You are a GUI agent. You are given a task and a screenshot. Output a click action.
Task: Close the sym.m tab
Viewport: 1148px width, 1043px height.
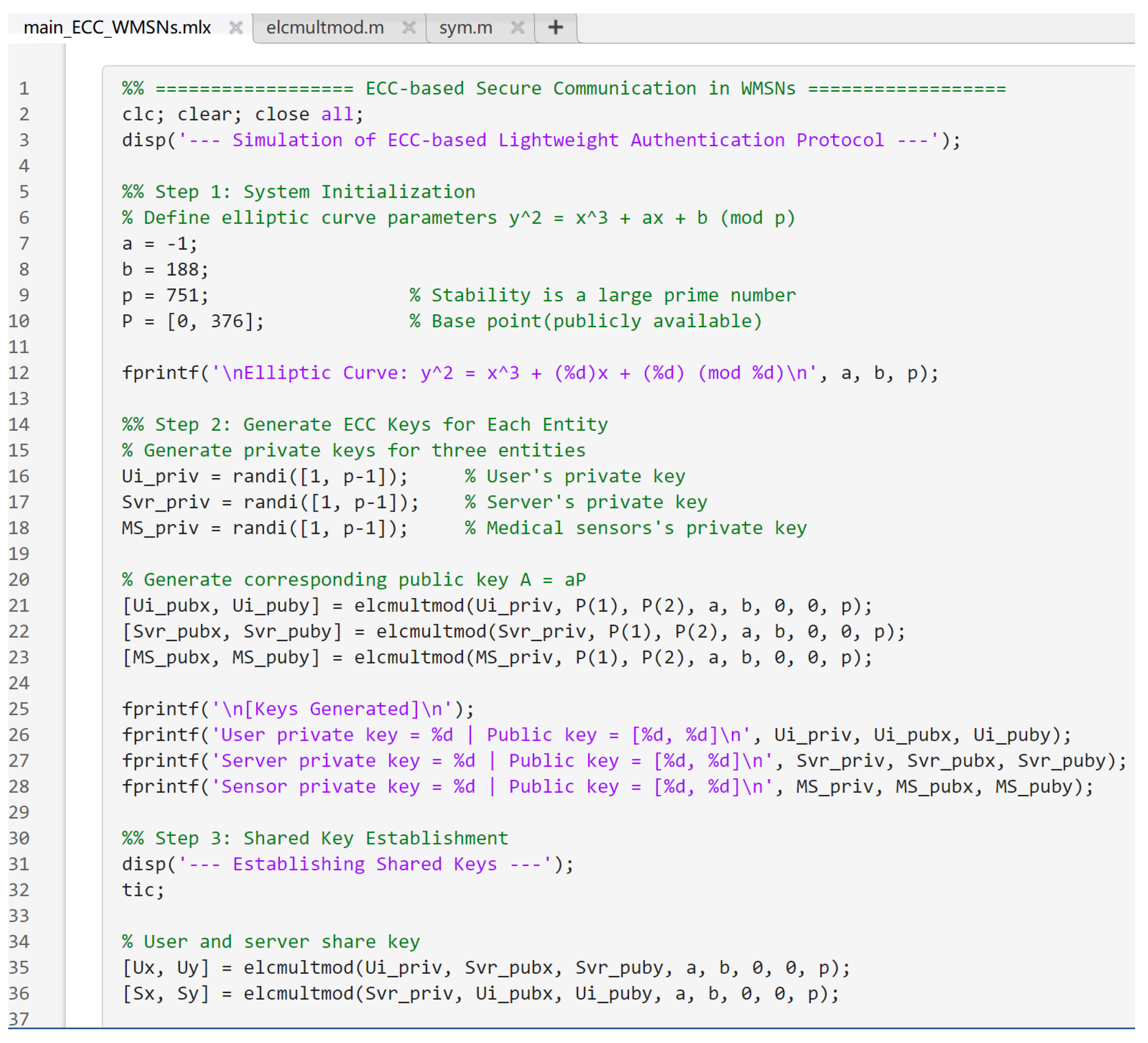(517, 28)
